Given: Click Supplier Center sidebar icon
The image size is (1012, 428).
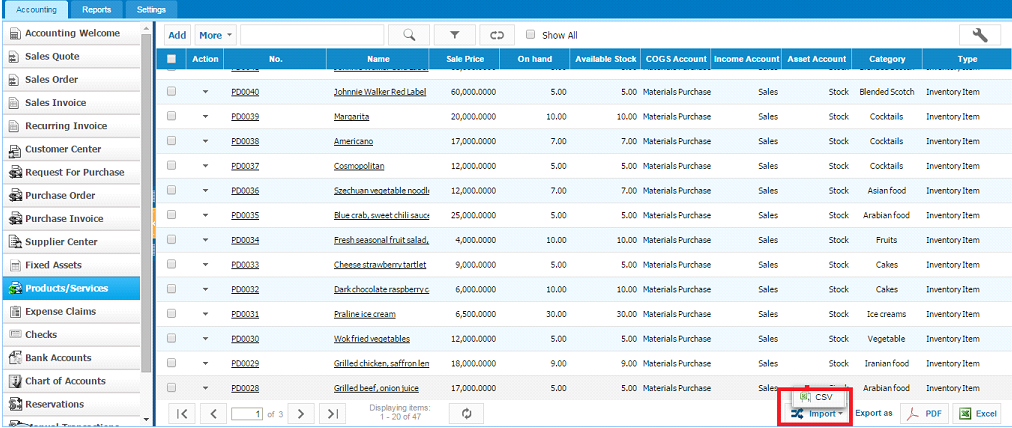Looking at the screenshot, I should [x=15, y=242].
